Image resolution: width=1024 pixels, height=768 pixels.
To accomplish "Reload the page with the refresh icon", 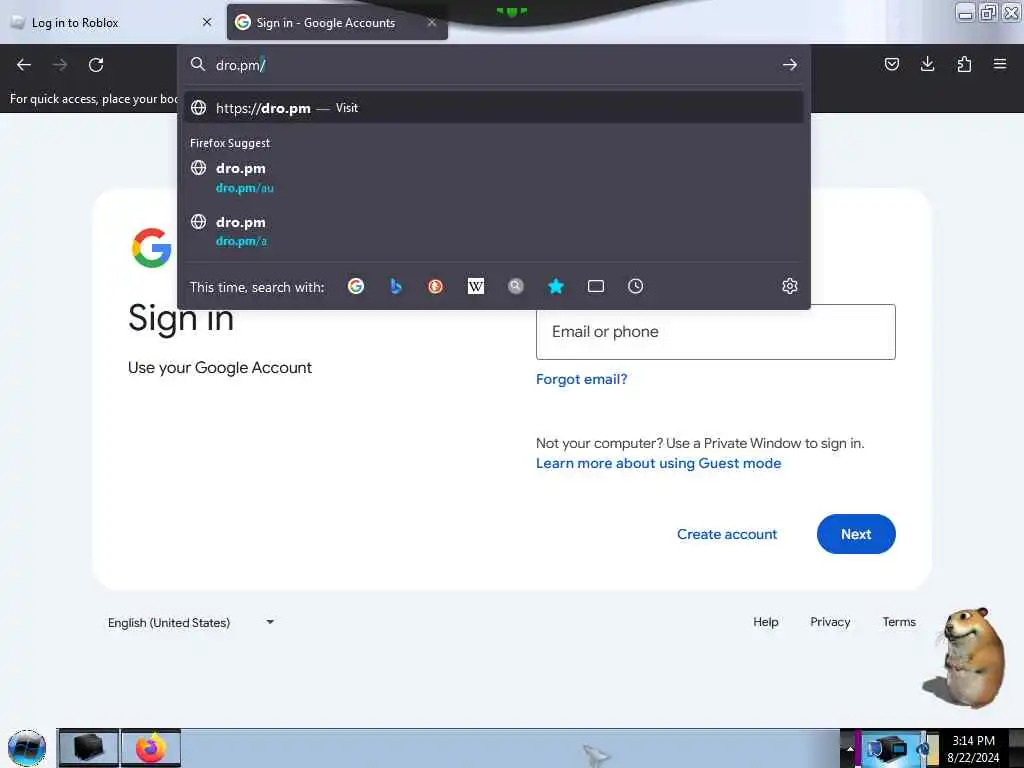I will click(96, 65).
